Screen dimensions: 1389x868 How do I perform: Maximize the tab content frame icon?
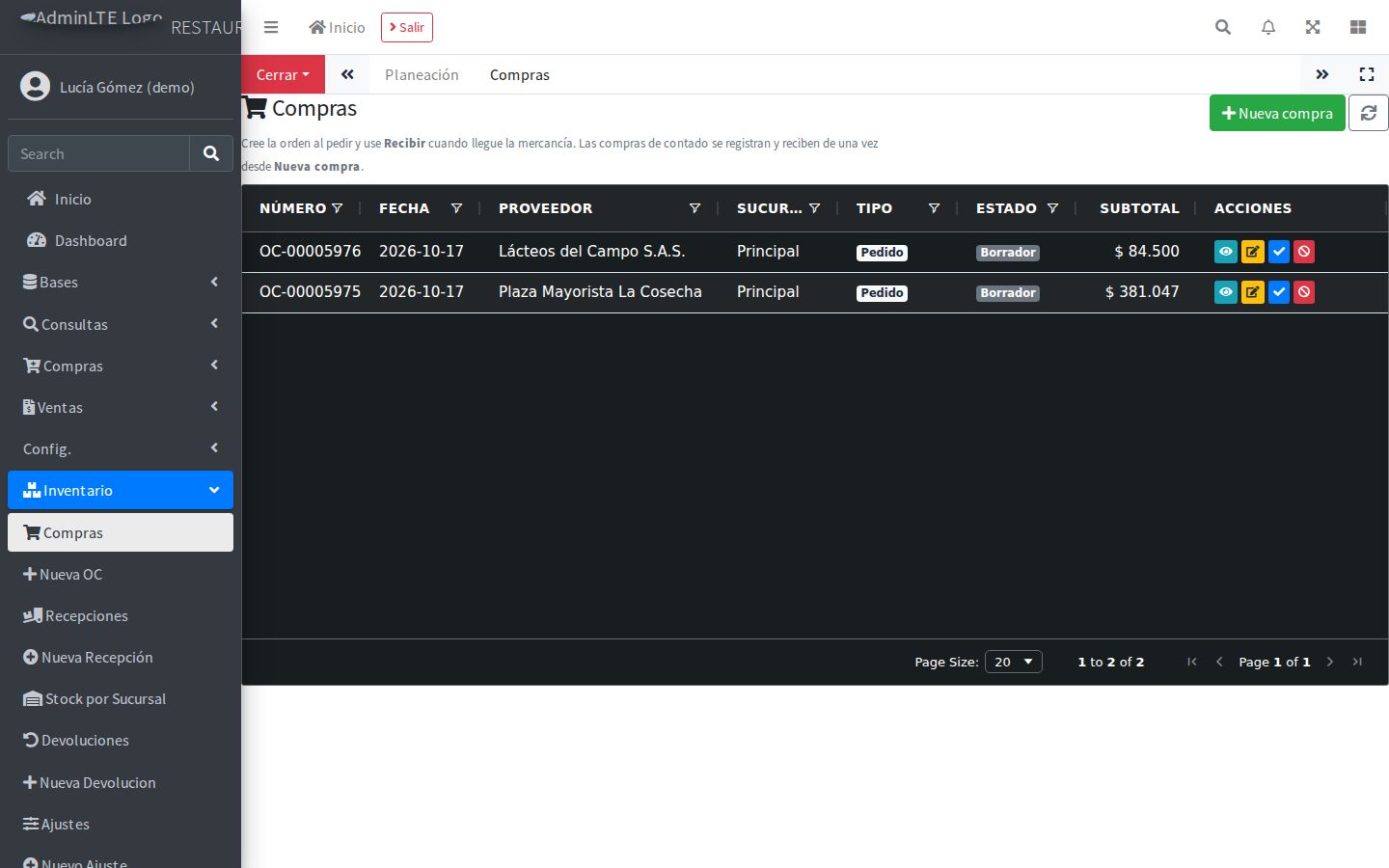coord(1367,74)
